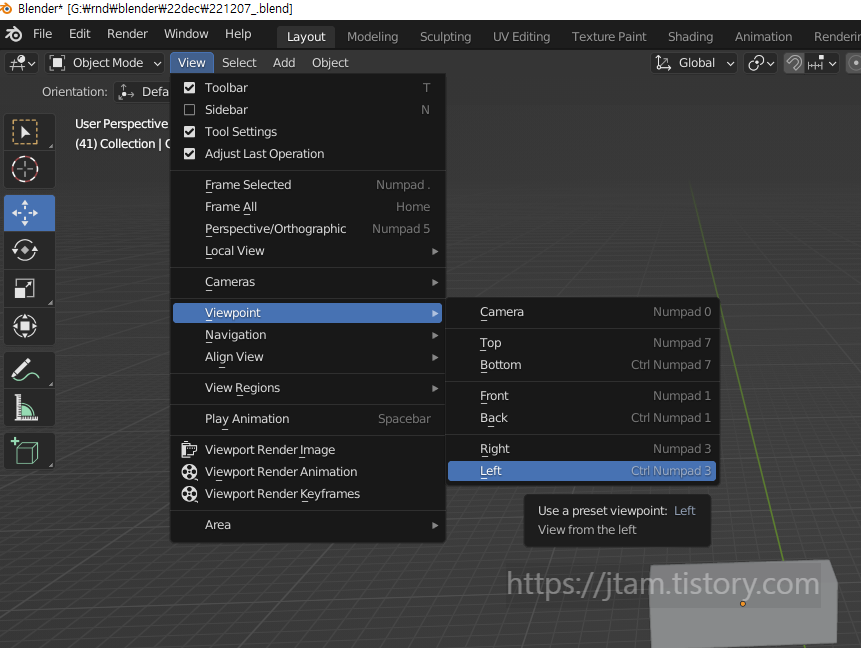Open the Object header menu
861x648 pixels.
[x=330, y=63]
